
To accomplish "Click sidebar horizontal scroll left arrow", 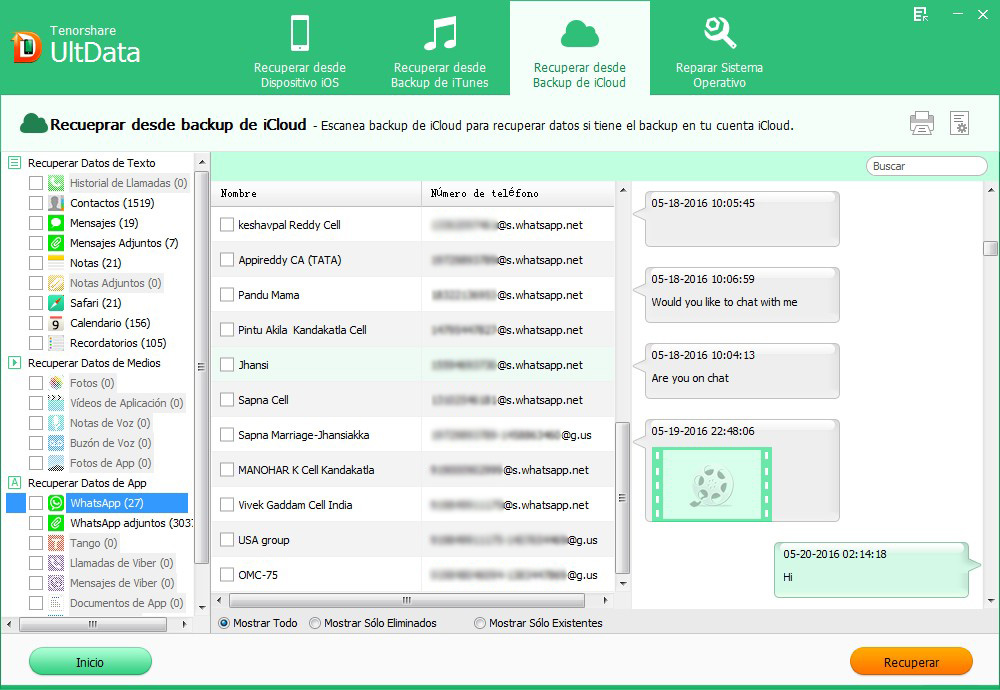I will coord(9,624).
